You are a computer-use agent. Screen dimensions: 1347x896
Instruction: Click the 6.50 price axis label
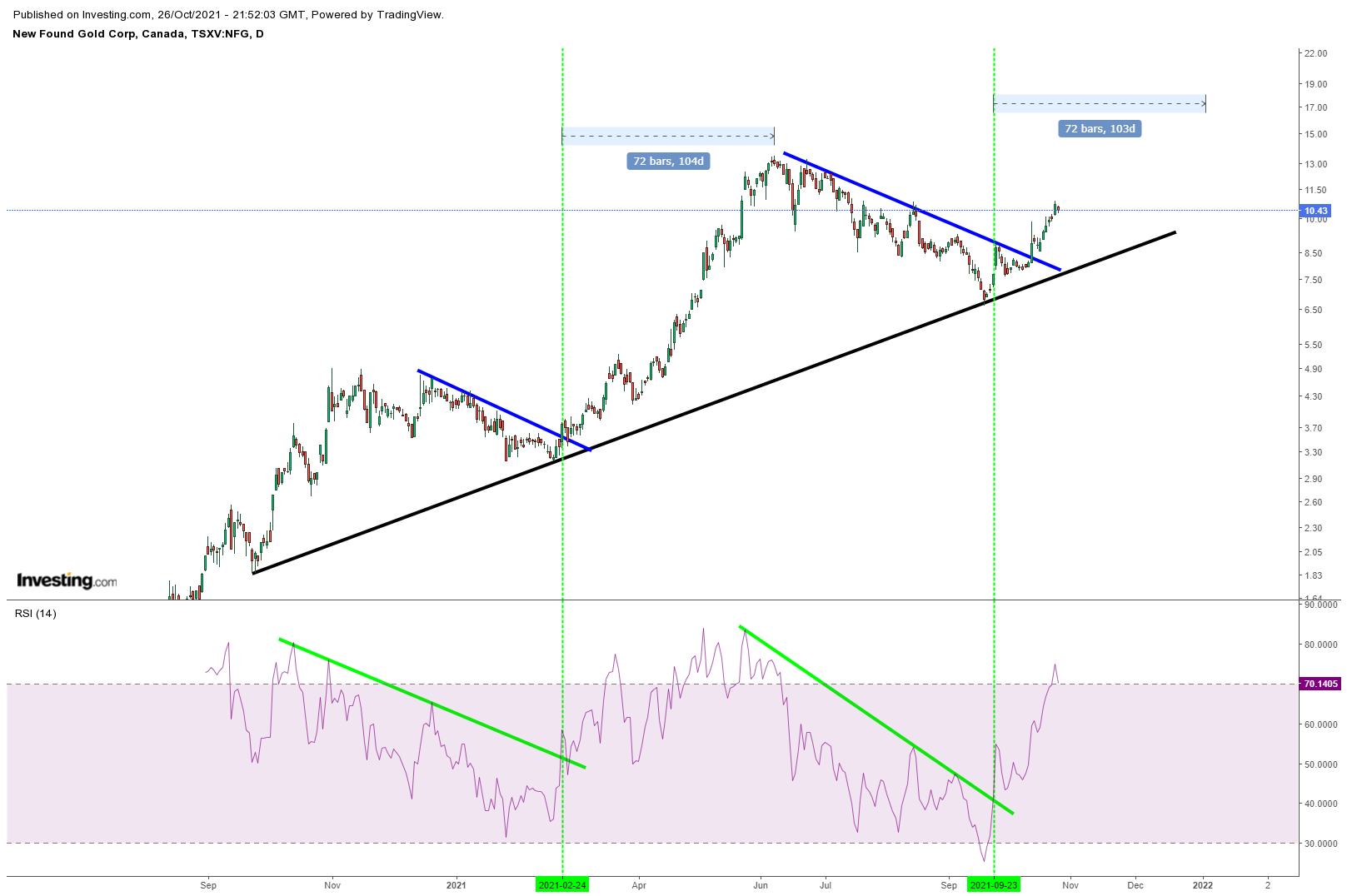click(x=1314, y=310)
